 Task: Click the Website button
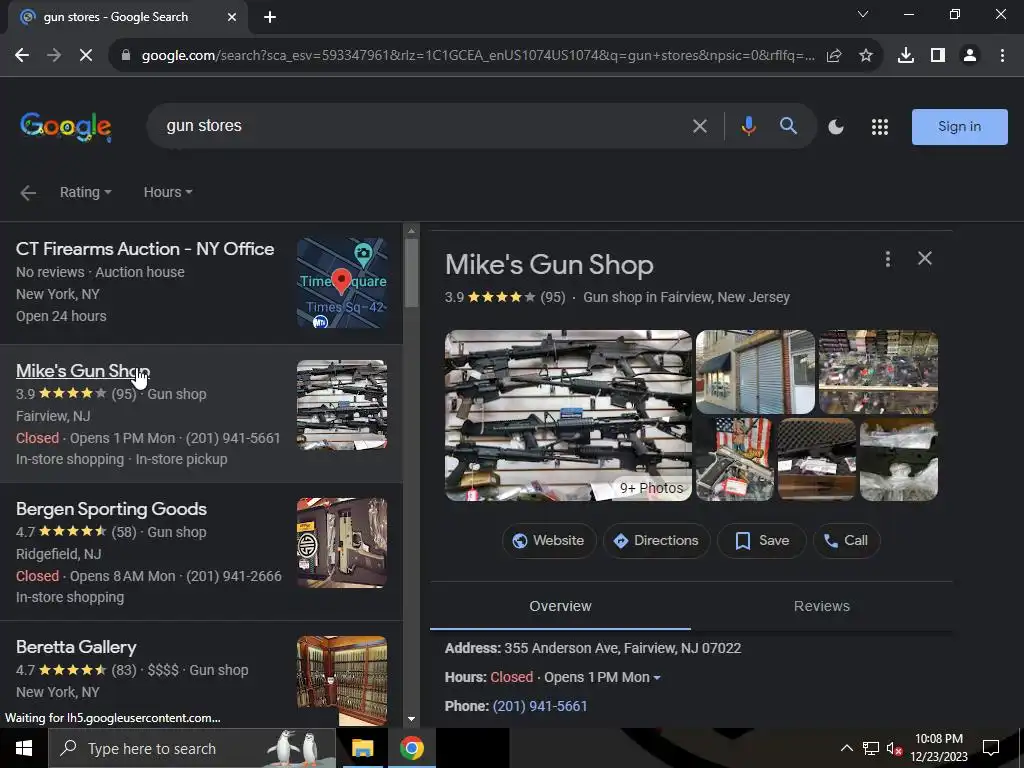(549, 541)
